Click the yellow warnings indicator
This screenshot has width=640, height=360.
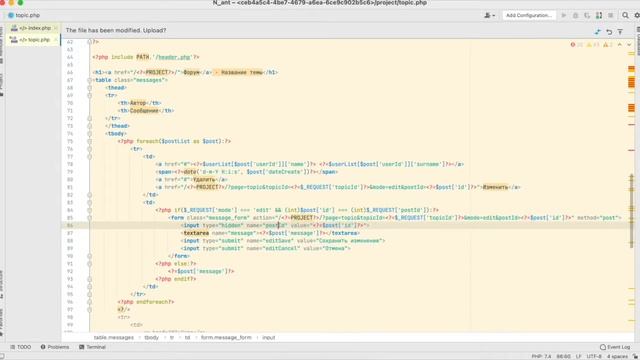593,44
